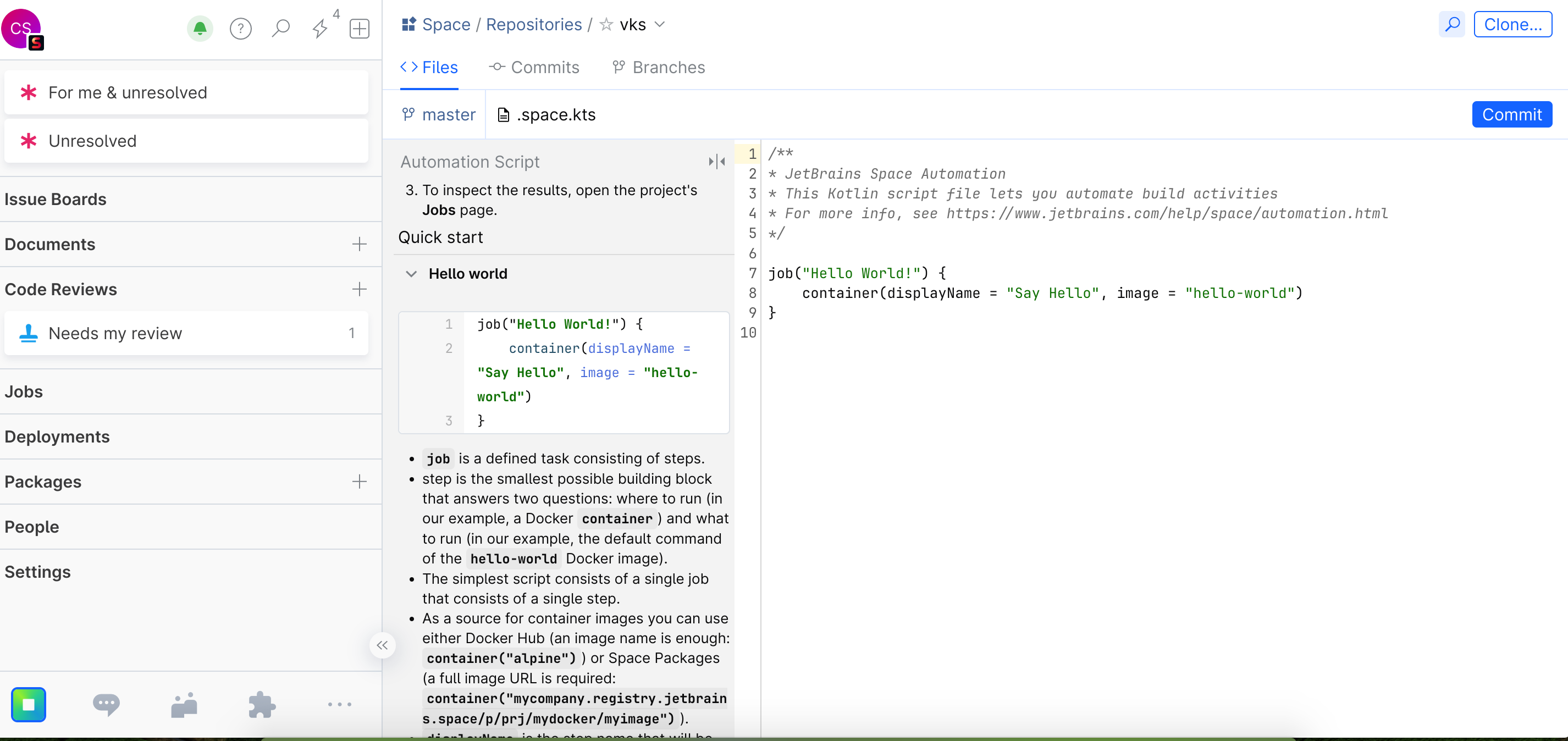Add a new document with plus icon
This screenshot has width=1568, height=741.
coord(359,244)
